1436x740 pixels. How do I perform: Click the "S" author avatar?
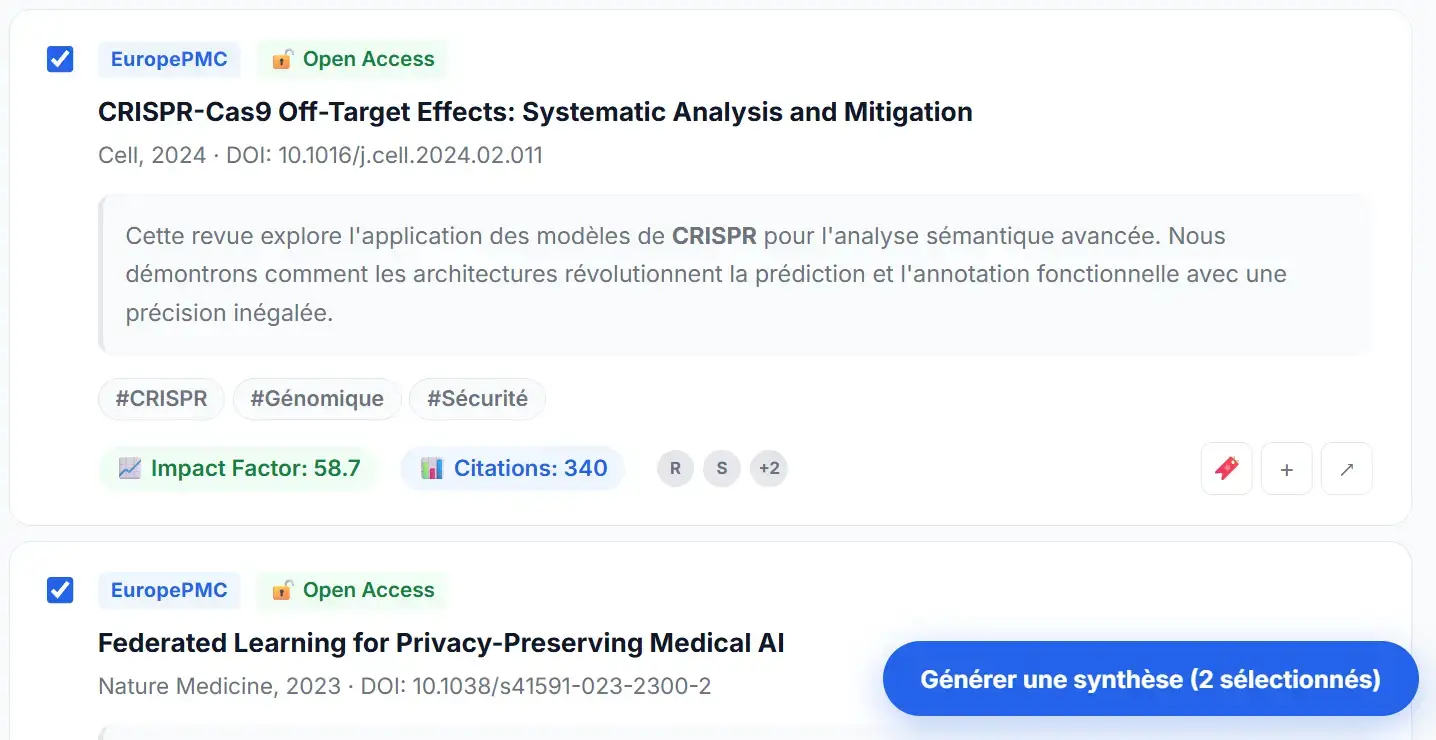[722, 468]
